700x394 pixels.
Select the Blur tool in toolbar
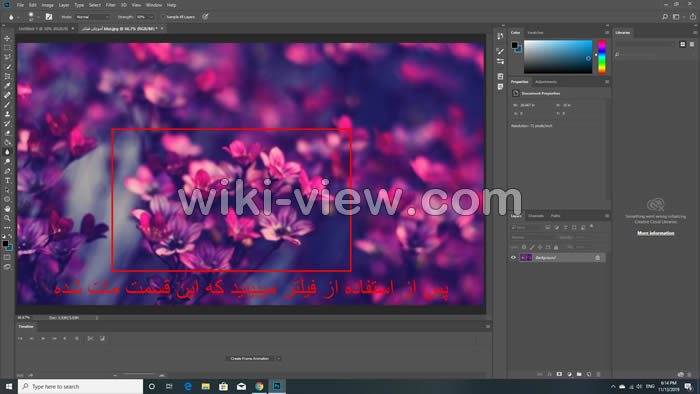click(7, 152)
